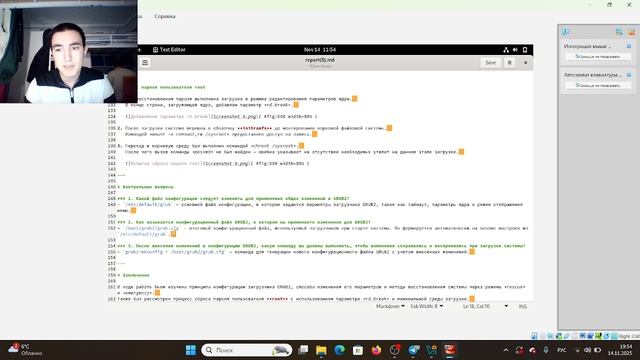Open the clock and date showing 19:54
Image resolution: width=640 pixels, height=360 pixels.
(x=620, y=350)
